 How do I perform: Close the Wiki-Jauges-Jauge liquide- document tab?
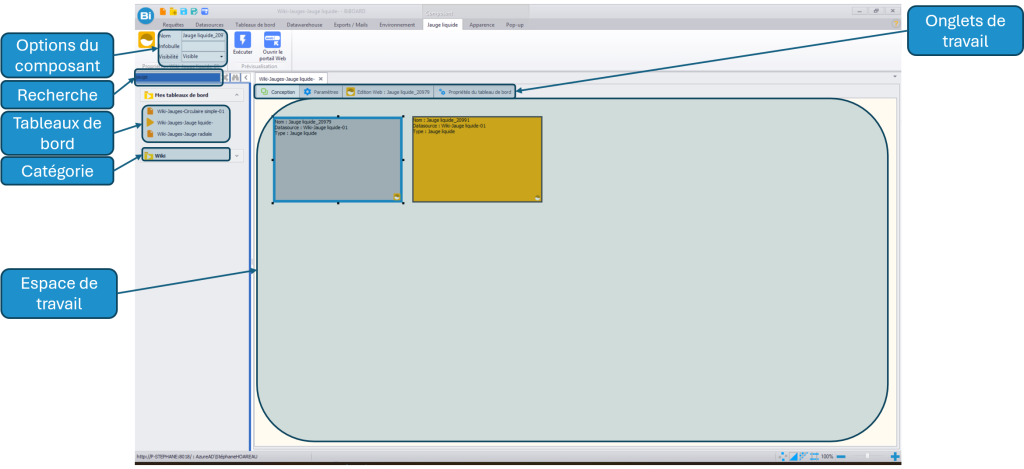321,78
